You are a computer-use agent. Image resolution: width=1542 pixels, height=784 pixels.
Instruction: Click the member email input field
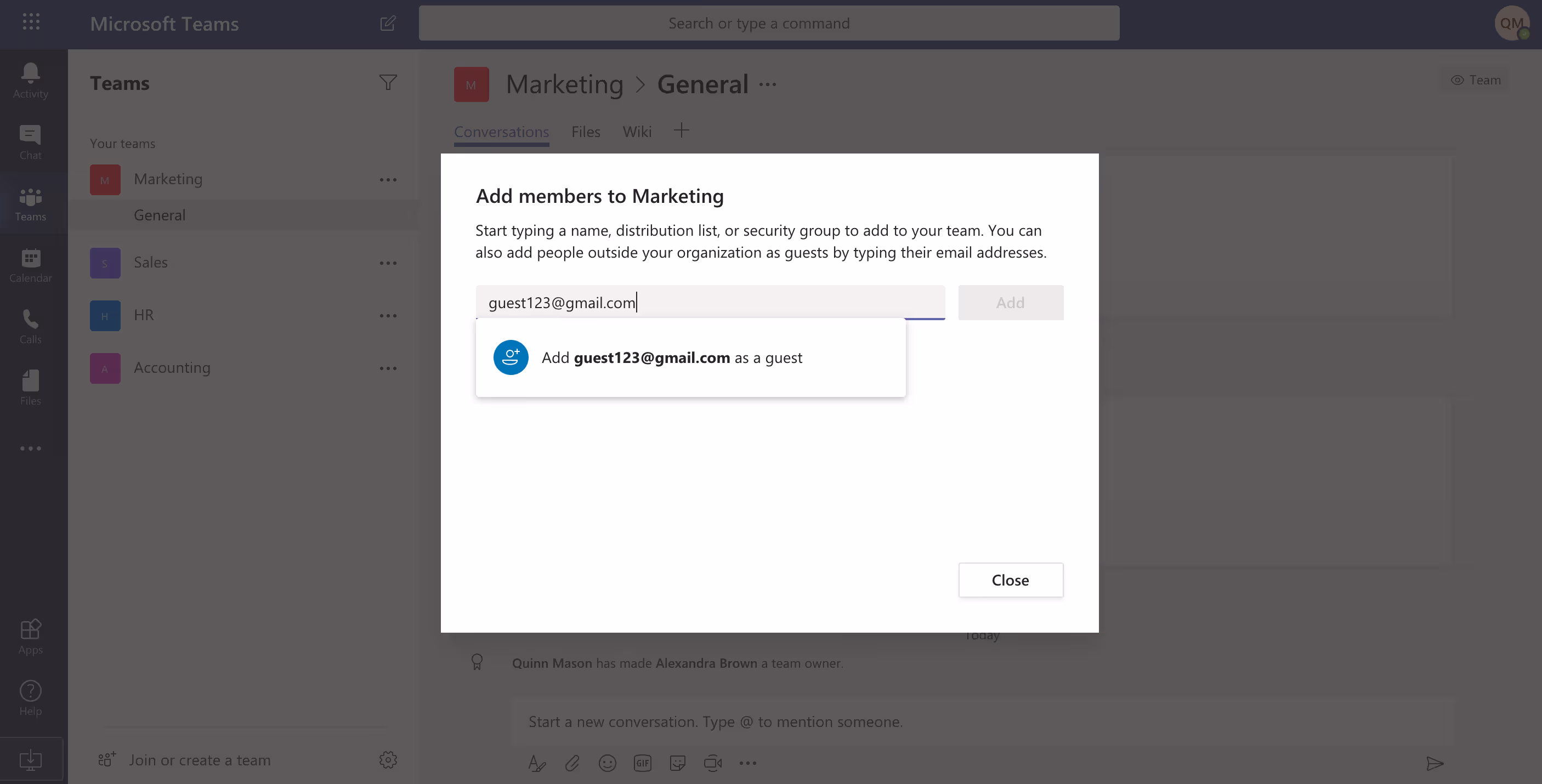click(710, 303)
